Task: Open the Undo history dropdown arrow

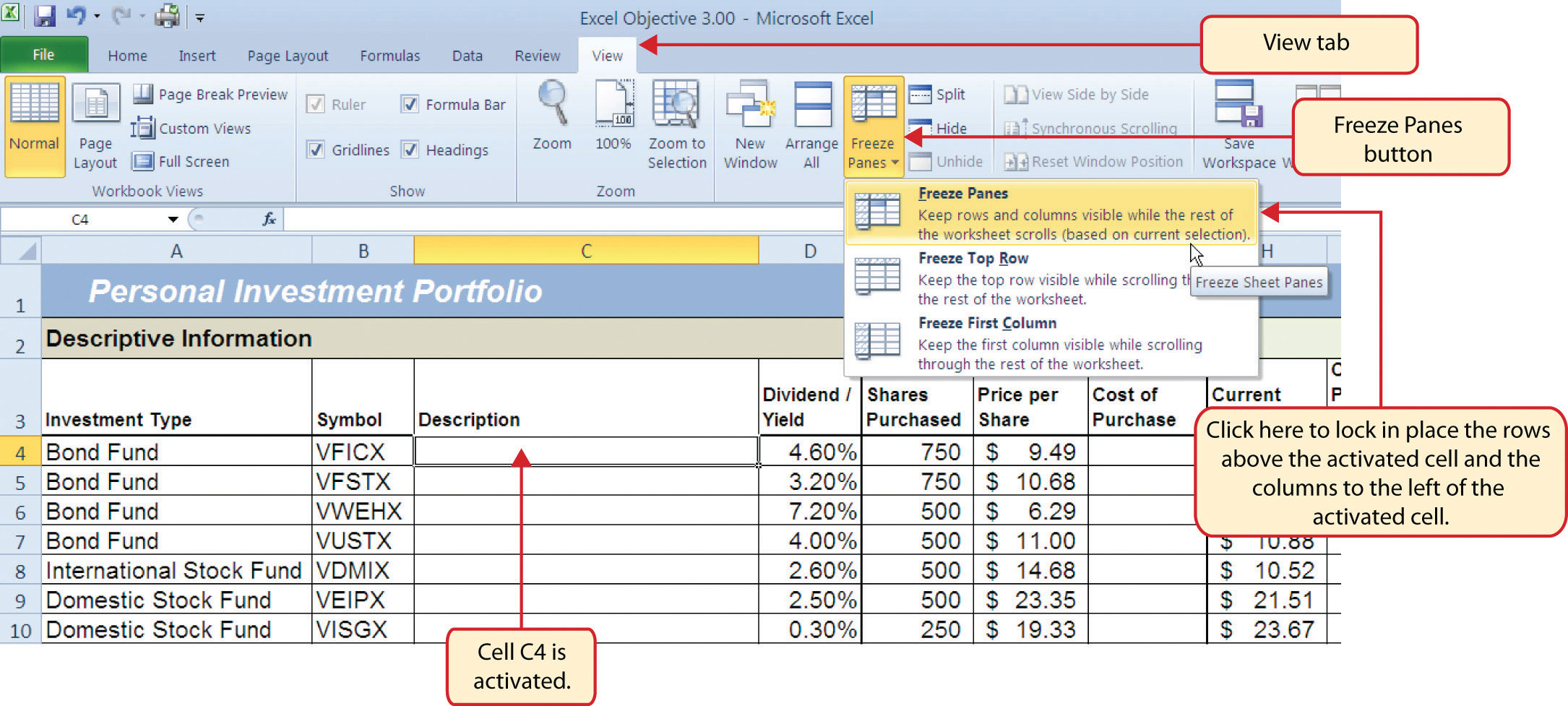Action: [97, 16]
